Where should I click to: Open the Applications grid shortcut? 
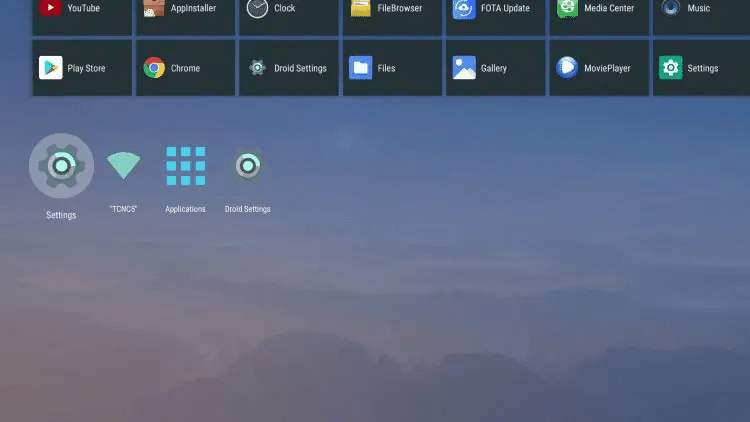click(186, 166)
